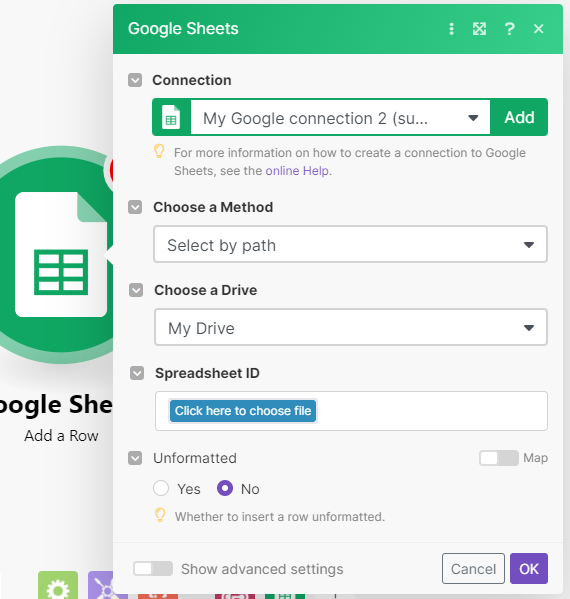Collapse the Unformatted section chevron
This screenshot has width=570, height=599.
[135, 458]
